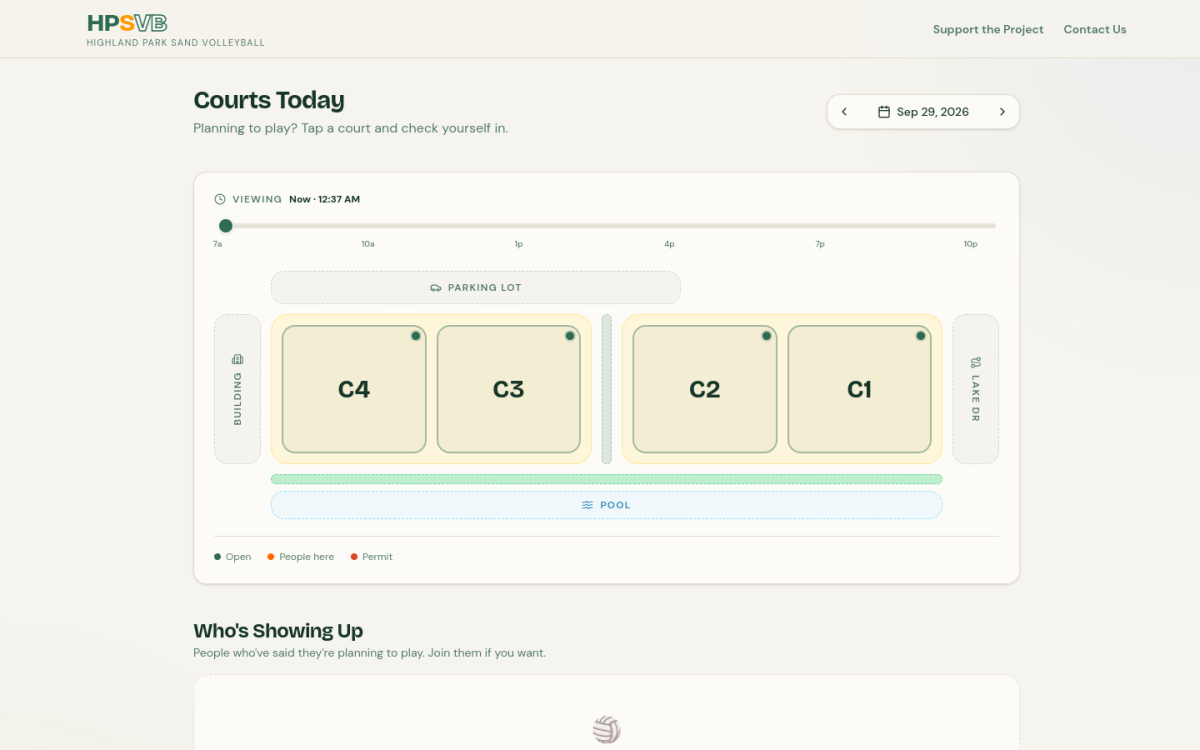Select court C4
1200x750 pixels.
[x=354, y=389]
